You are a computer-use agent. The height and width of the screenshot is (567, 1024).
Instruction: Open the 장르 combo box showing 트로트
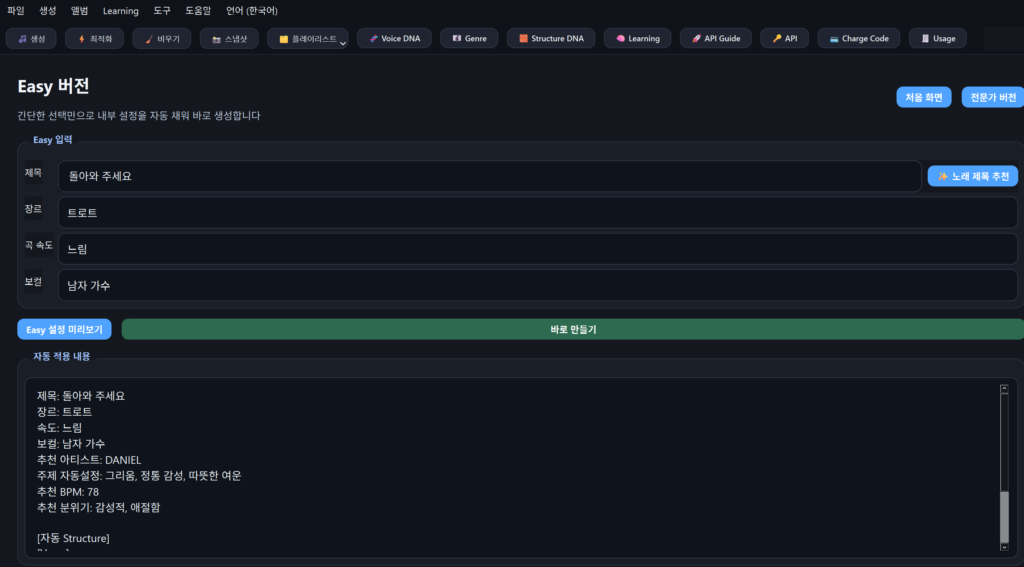[x=538, y=213]
